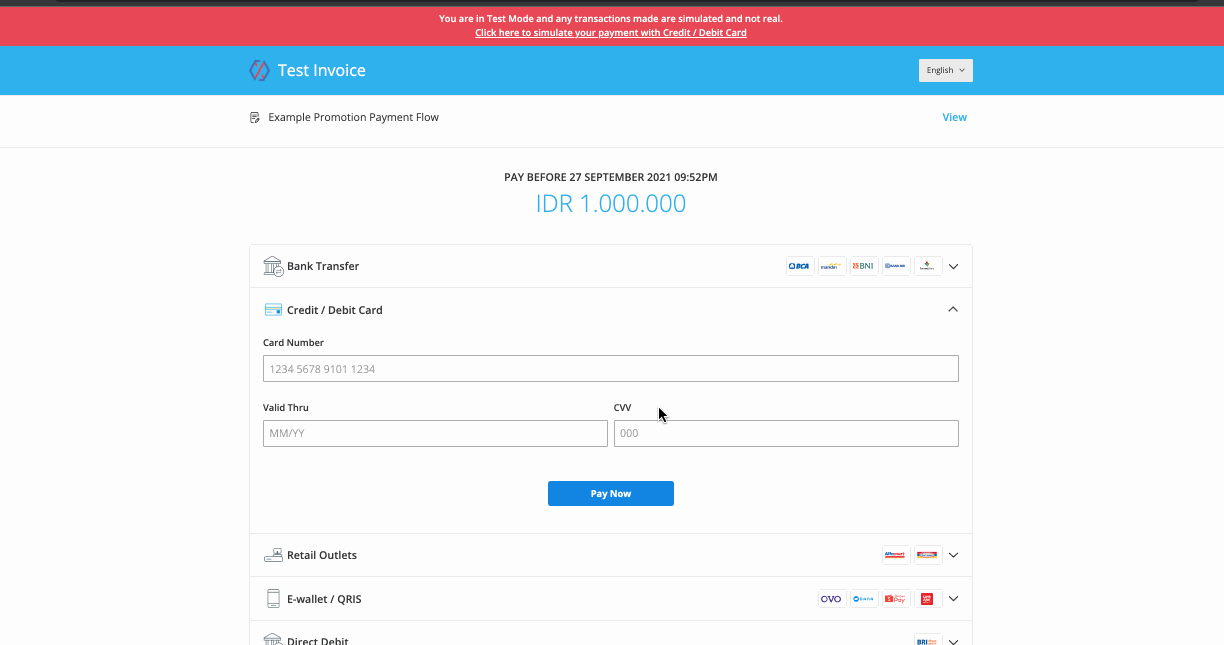This screenshot has width=1224, height=645.
Task: Select the ShopeePay logo
Action: [895, 599]
